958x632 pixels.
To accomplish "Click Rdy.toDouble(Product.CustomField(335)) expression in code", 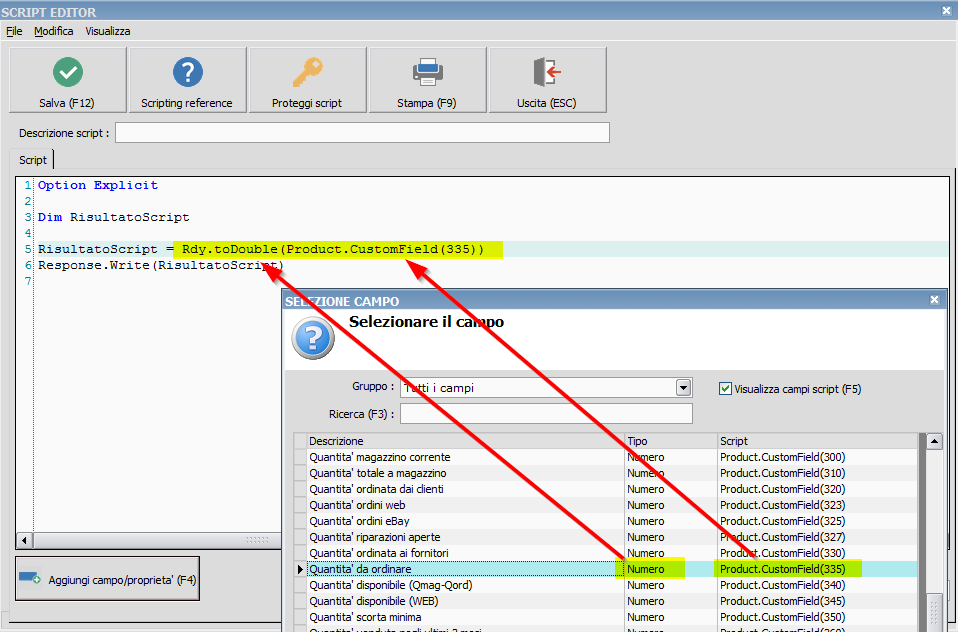I will (x=333, y=249).
